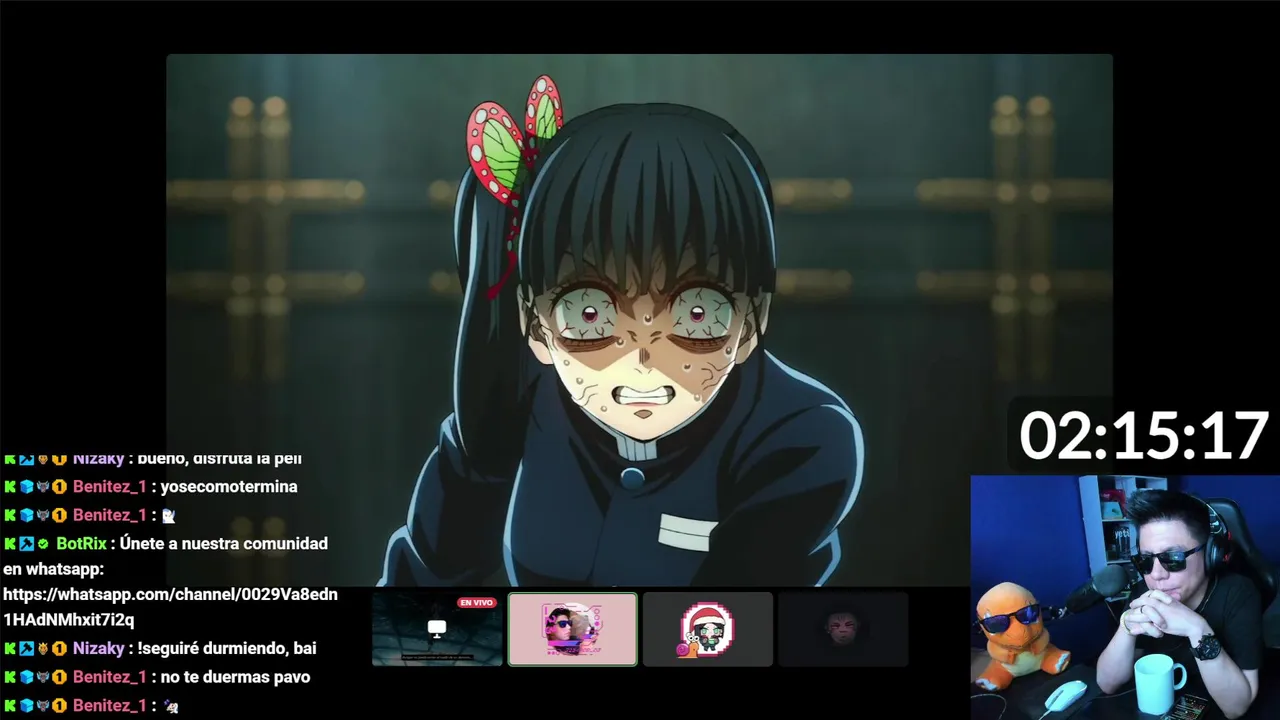Click the hammer moderator badge beside BotRix
This screenshot has width=1280, height=720.
27,544
